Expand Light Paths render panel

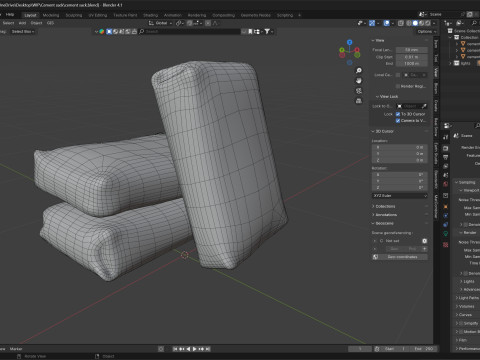pyautogui.click(x=467, y=298)
